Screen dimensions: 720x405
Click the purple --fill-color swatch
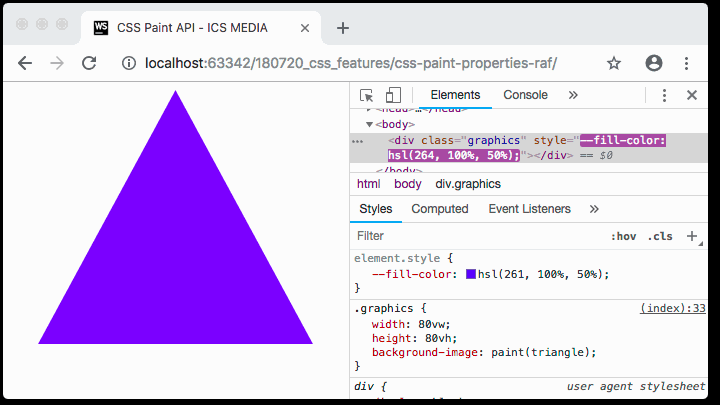click(x=471, y=274)
